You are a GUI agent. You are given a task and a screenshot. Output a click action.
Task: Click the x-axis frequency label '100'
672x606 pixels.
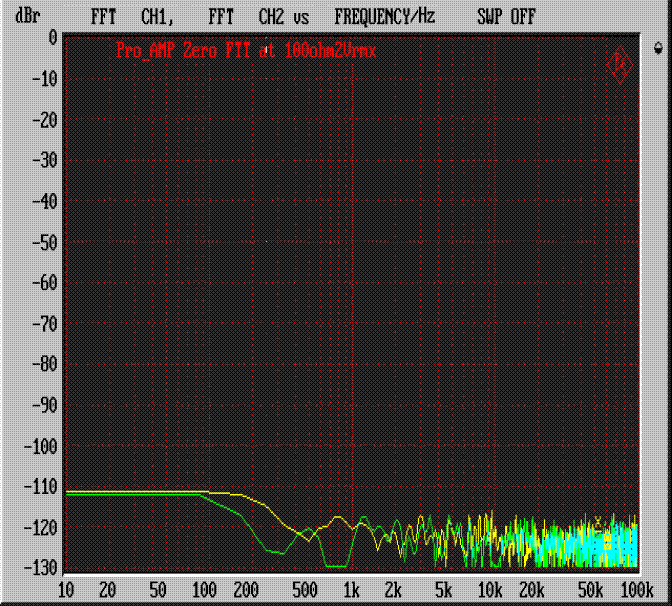pos(204,590)
